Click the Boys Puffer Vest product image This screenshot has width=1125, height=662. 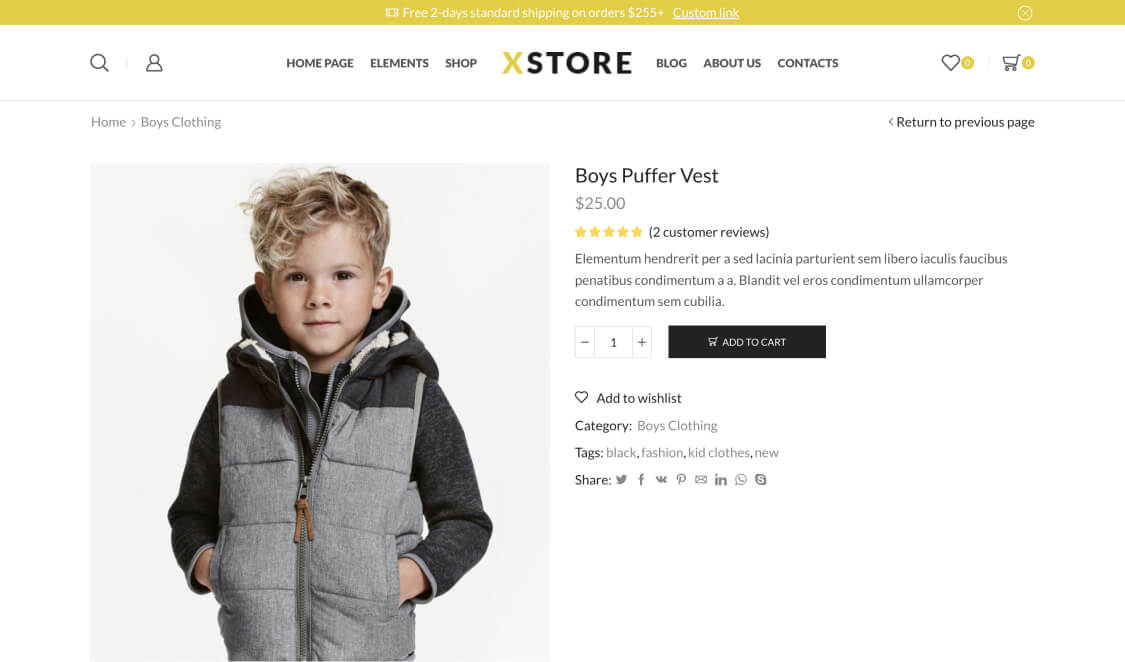tap(320, 412)
